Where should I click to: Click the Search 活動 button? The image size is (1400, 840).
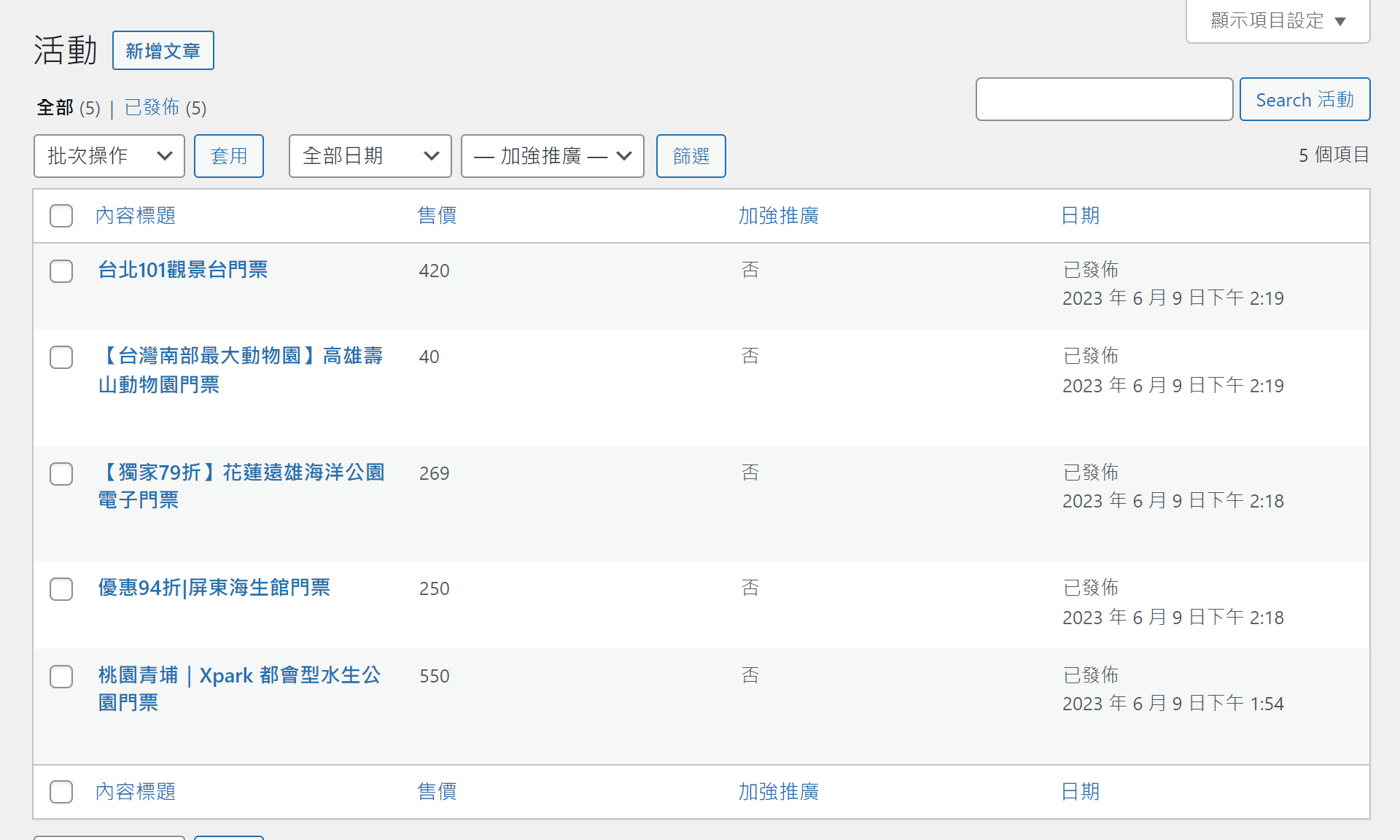pyautogui.click(x=1304, y=100)
